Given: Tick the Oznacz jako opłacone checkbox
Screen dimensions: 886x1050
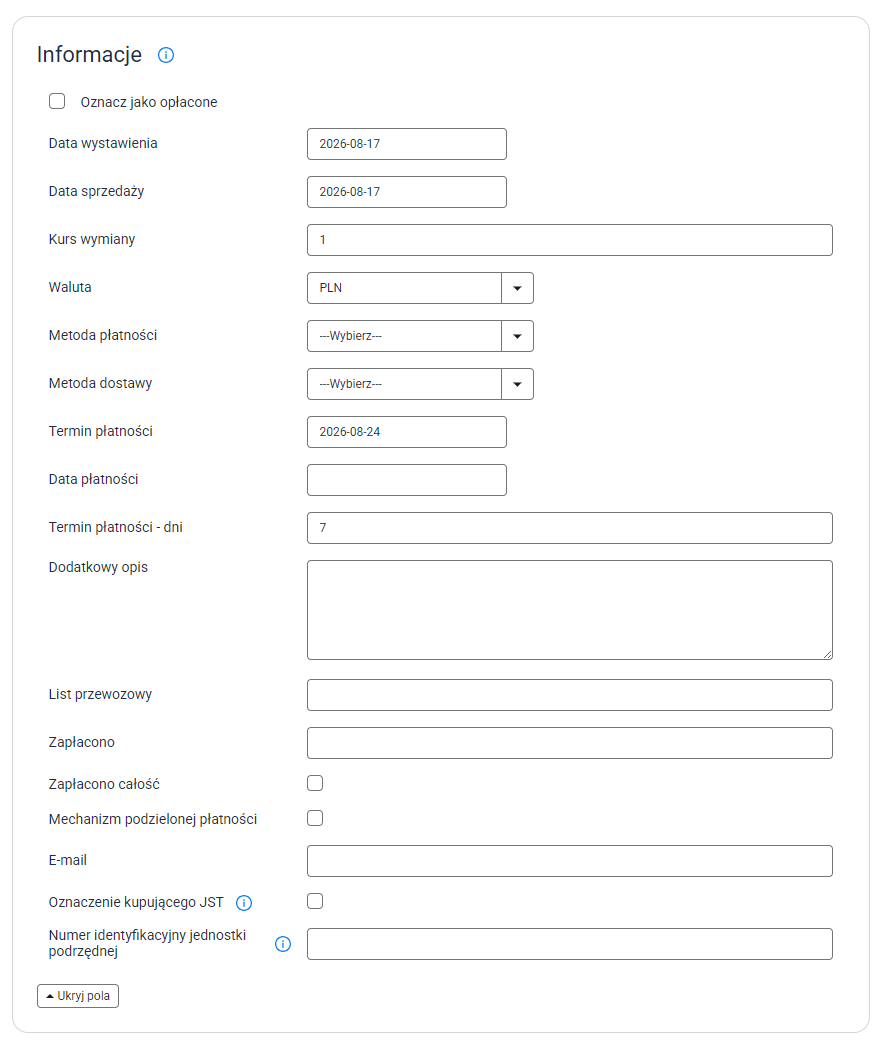Looking at the screenshot, I should pos(57,101).
